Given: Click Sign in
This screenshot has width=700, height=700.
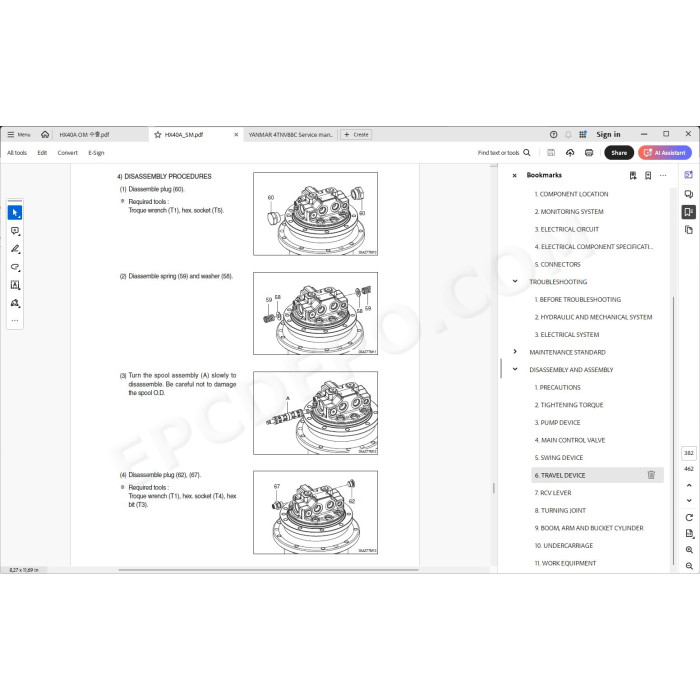Looking at the screenshot, I should (x=608, y=134).
